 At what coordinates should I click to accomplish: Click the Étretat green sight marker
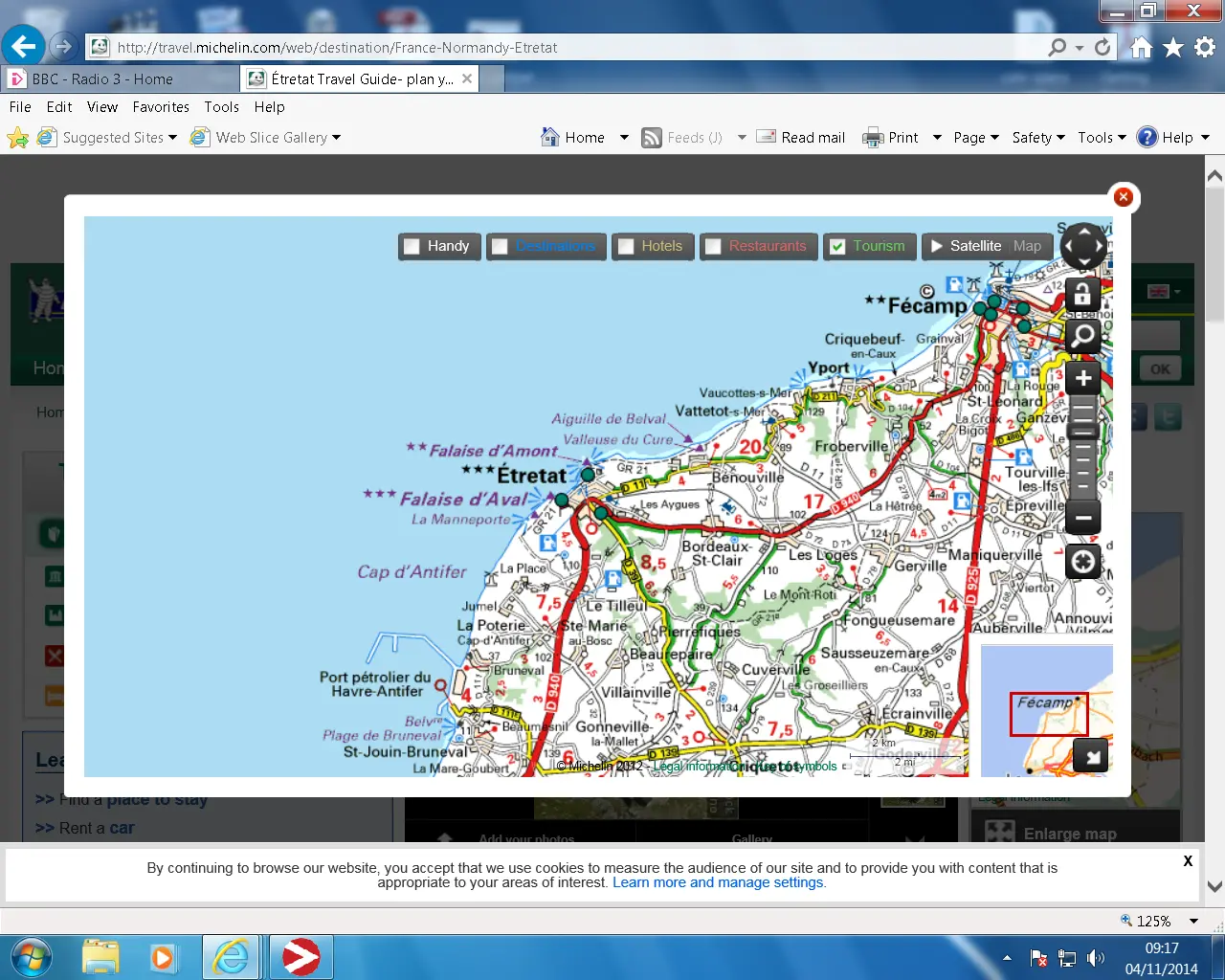[588, 474]
